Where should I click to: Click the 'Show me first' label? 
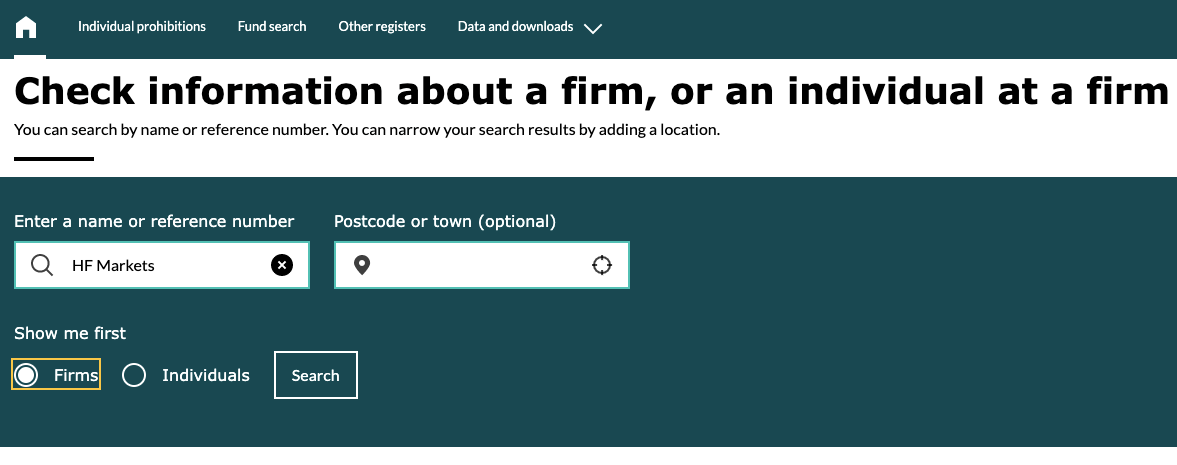point(71,333)
